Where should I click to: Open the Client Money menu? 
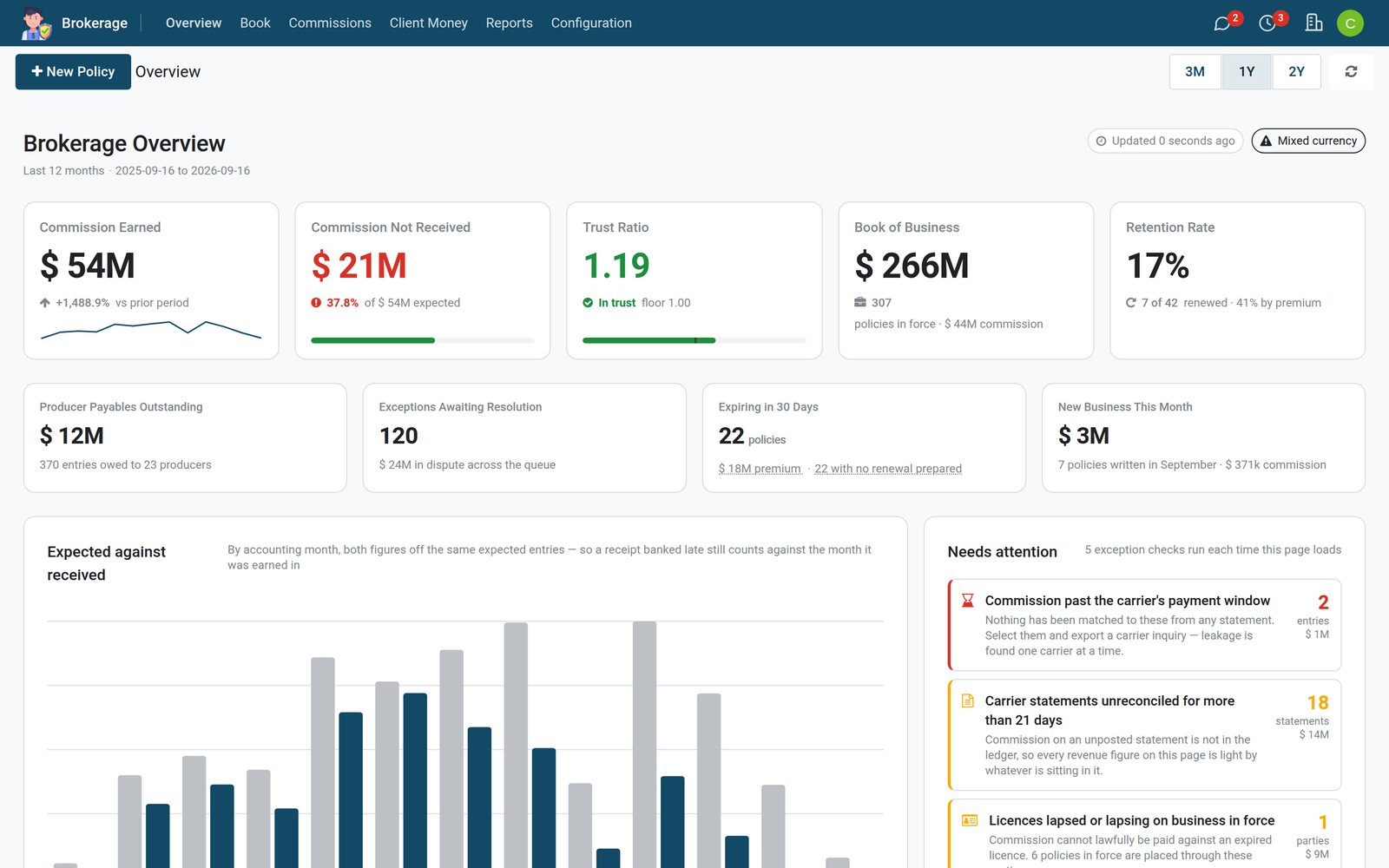[429, 23]
